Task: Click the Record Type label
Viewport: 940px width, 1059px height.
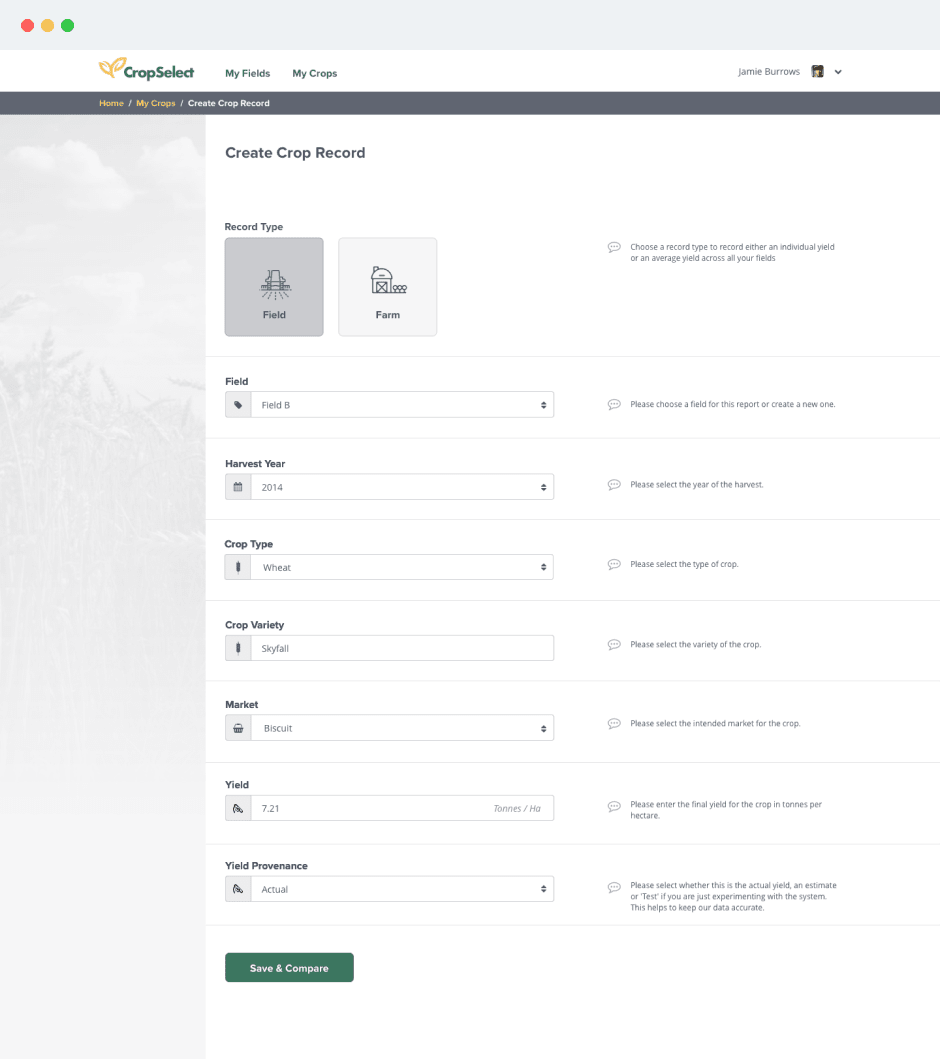Action: [x=254, y=227]
